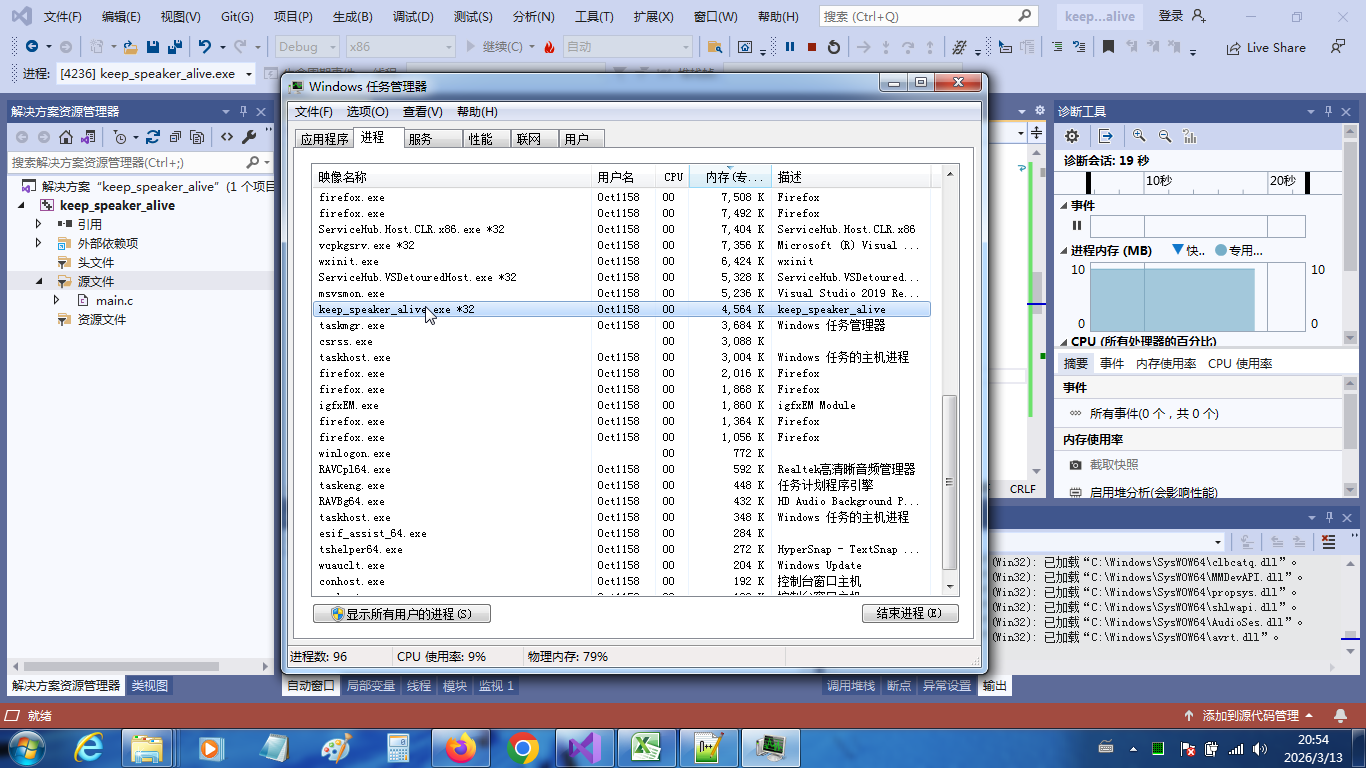This screenshot has width=1366, height=768.
Task: Click the bookmark icon in the main toolbar
Action: (1108, 47)
